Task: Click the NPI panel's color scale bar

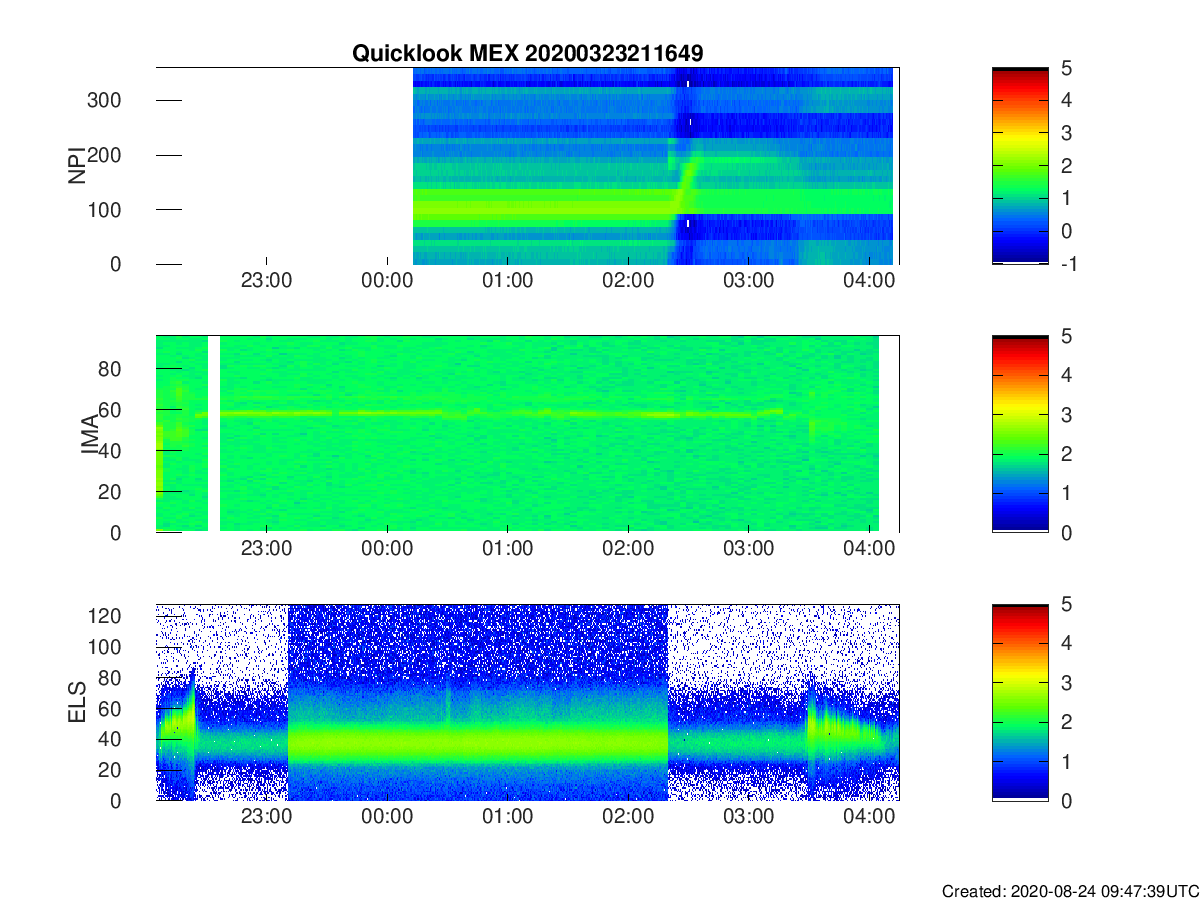Action: click(x=1020, y=166)
